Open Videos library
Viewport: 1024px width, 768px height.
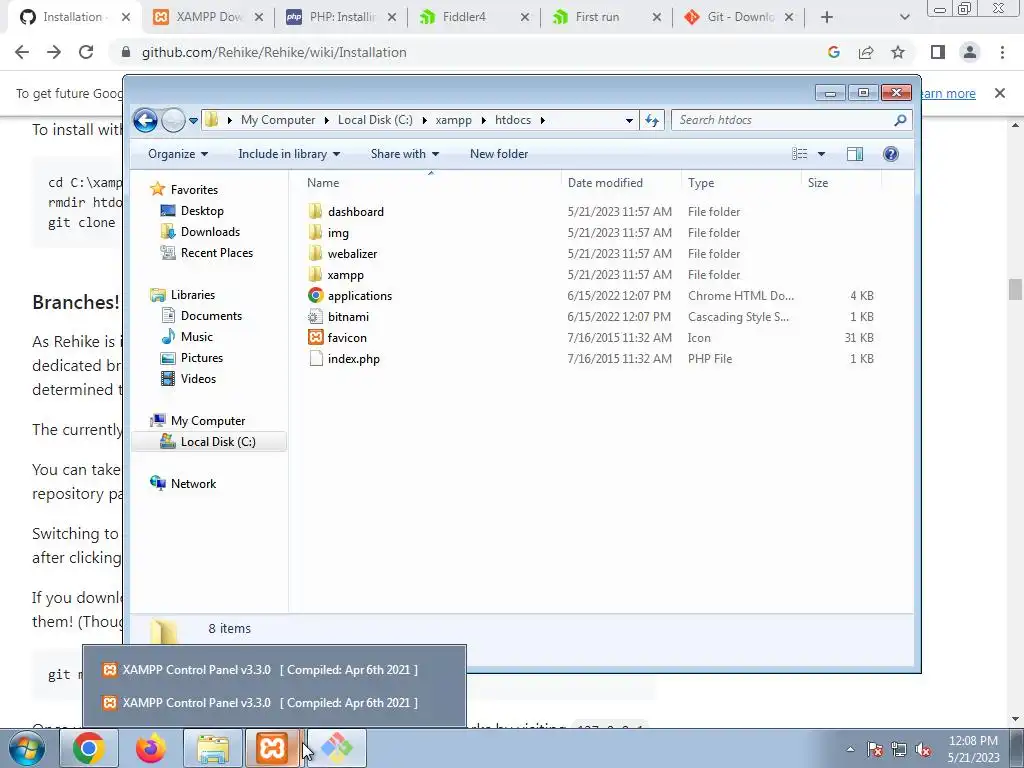(198, 379)
